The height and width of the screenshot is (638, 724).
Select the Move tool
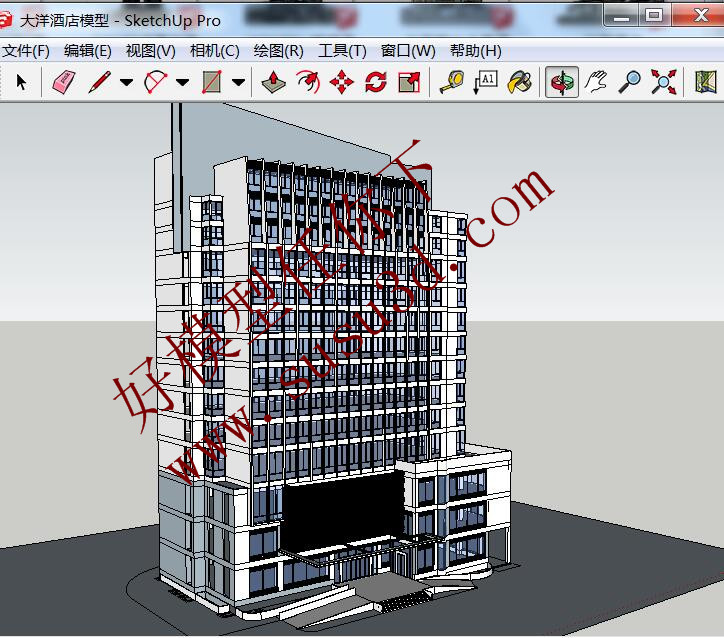click(x=342, y=82)
